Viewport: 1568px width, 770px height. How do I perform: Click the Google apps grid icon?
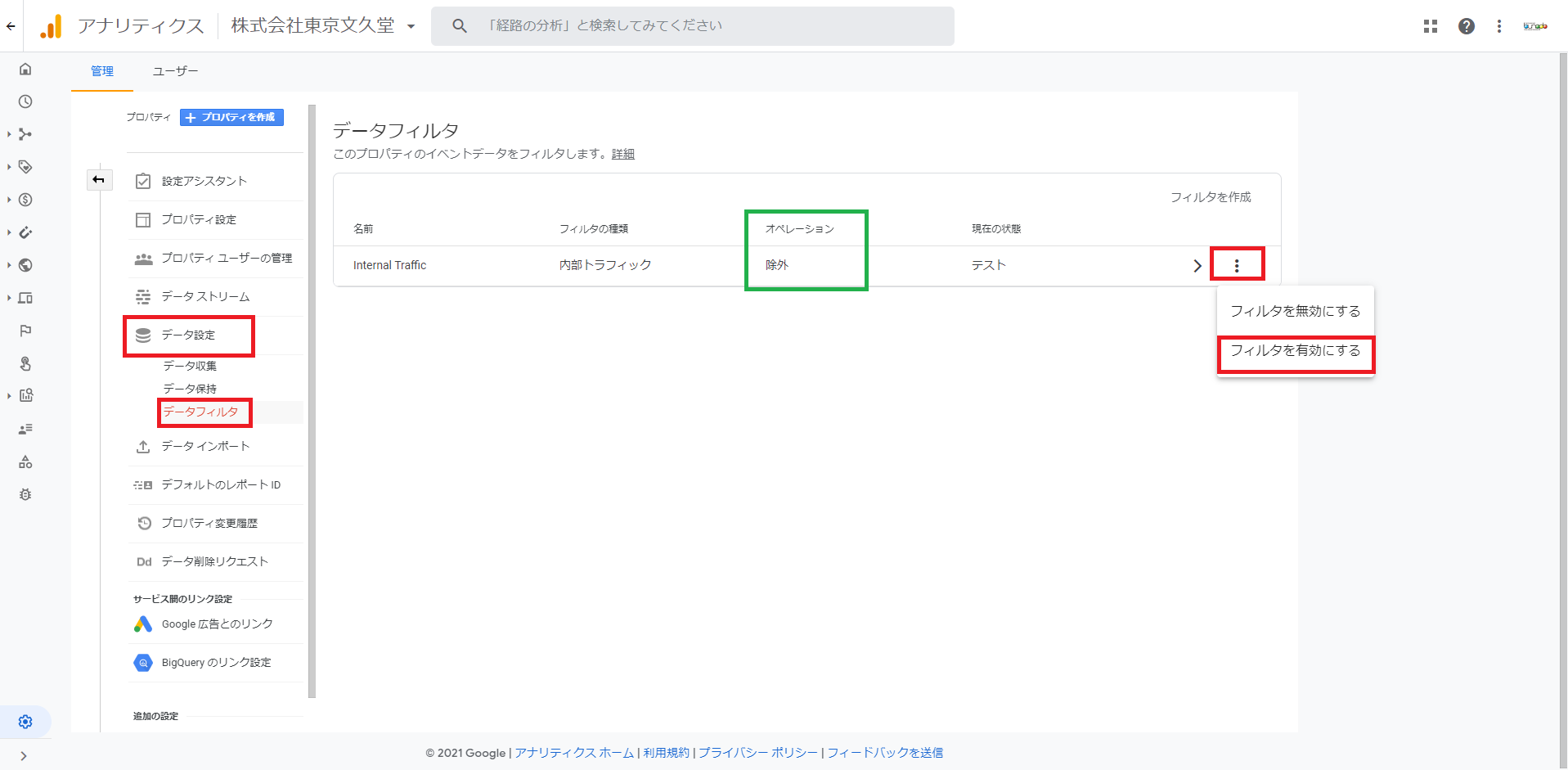click(x=1430, y=26)
